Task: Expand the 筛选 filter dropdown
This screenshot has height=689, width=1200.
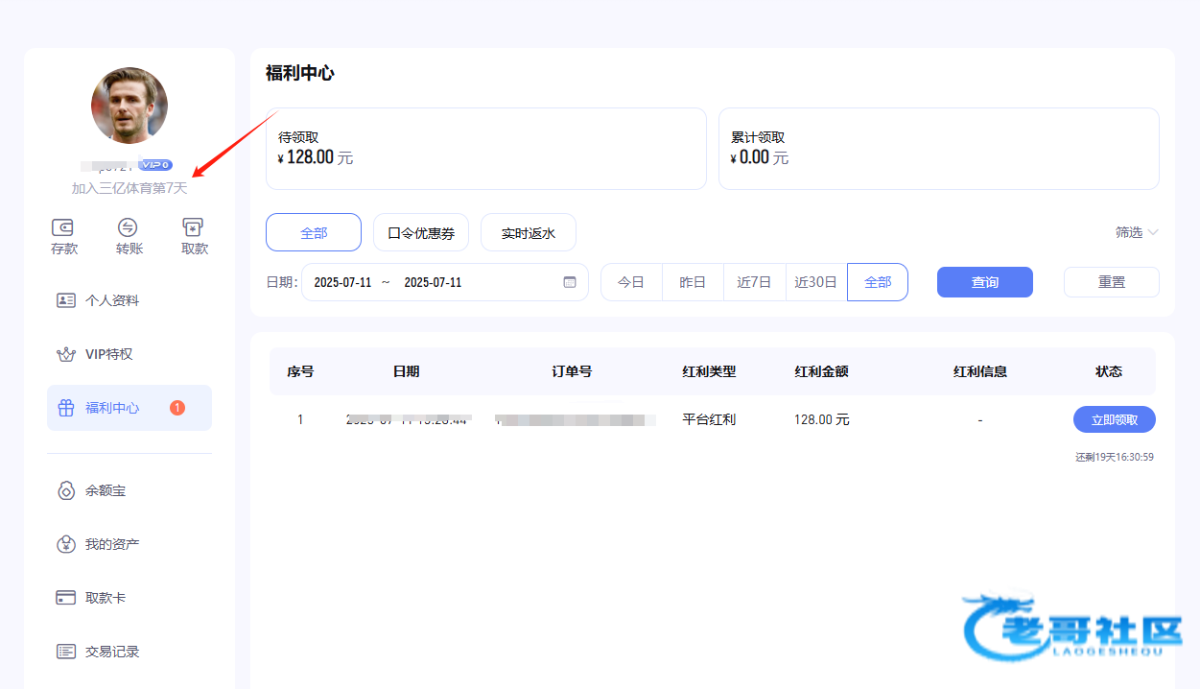Action: coord(1136,232)
